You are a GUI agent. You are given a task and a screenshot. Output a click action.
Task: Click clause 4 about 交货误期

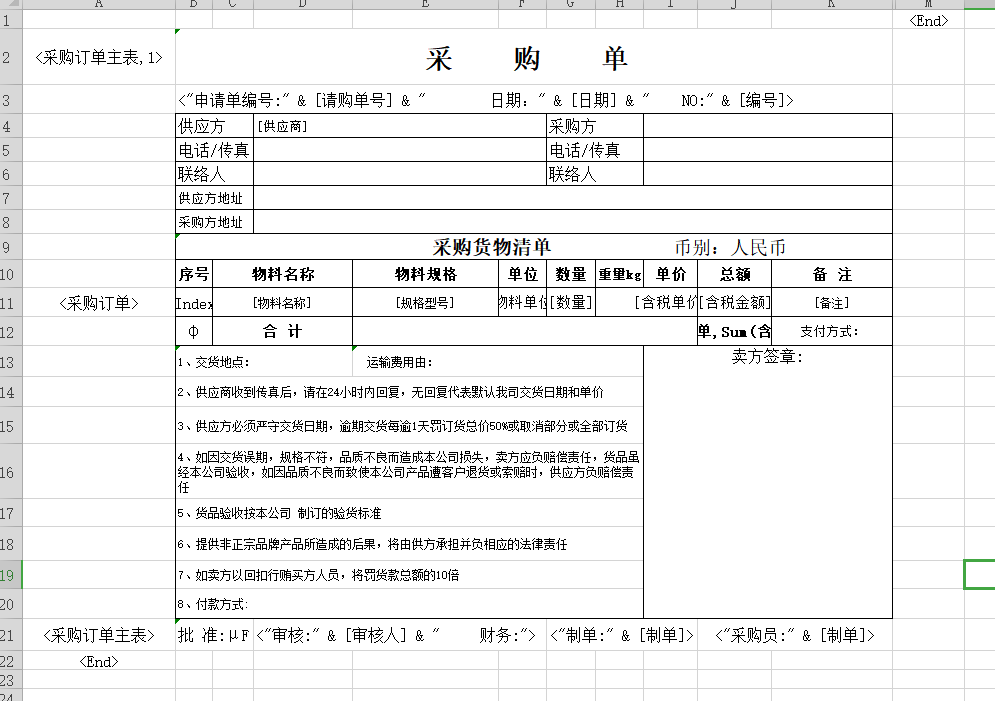[x=409, y=472]
